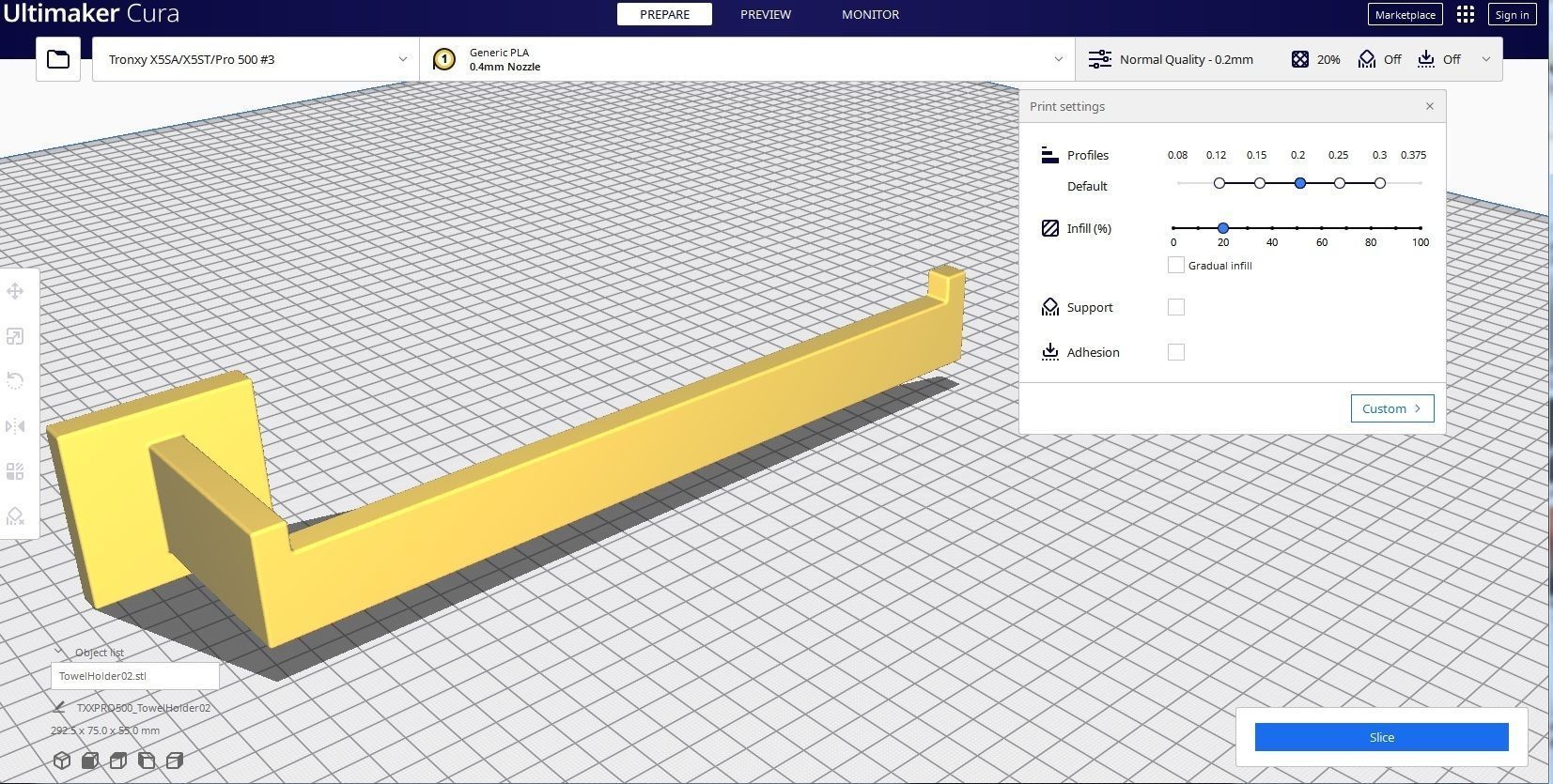Enable the Adhesion checkbox
The width and height of the screenshot is (1553, 784).
[1176, 352]
